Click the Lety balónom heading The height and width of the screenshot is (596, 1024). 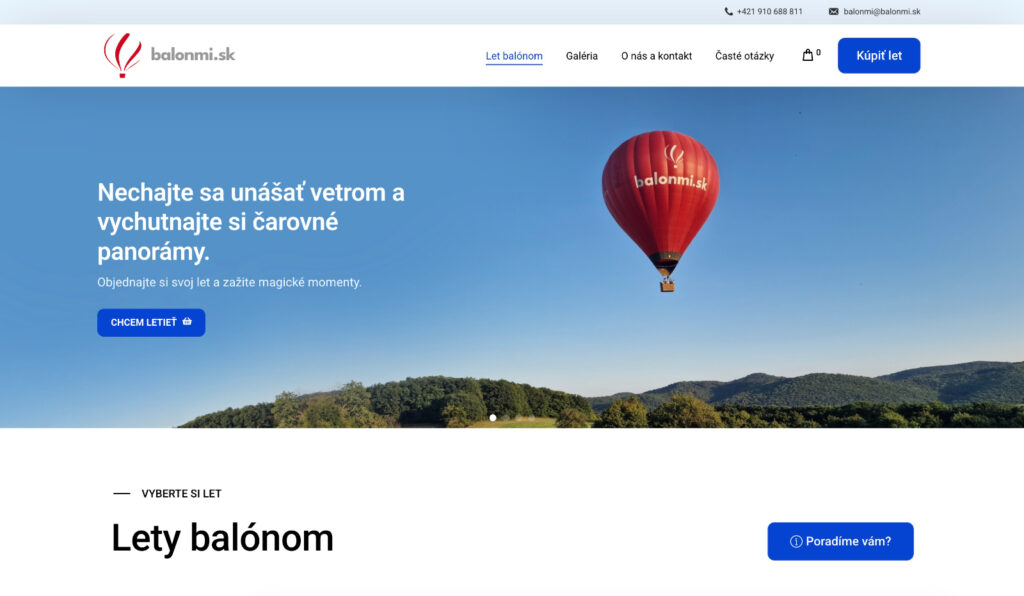(x=223, y=539)
